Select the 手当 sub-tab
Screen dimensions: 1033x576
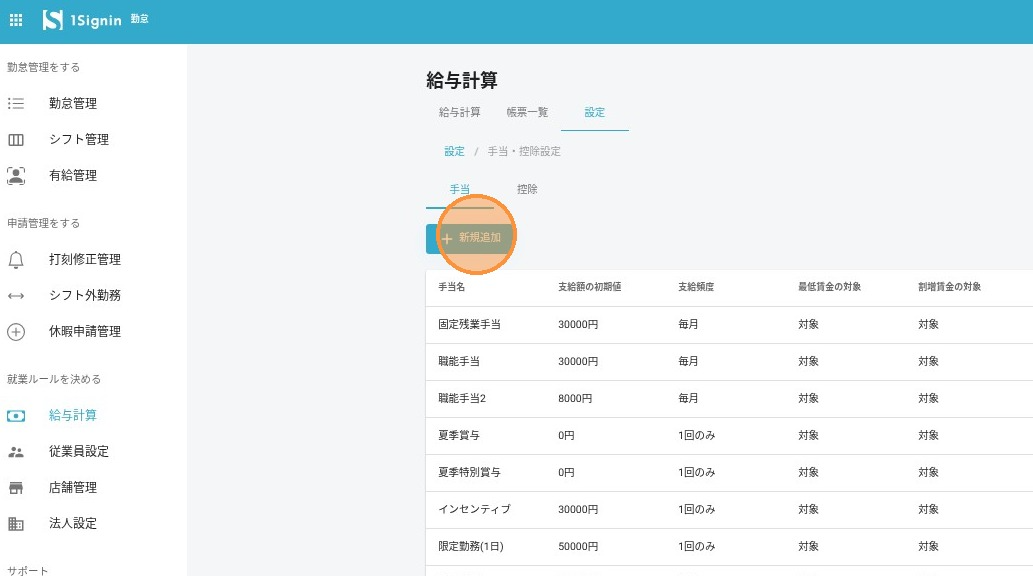click(460, 189)
